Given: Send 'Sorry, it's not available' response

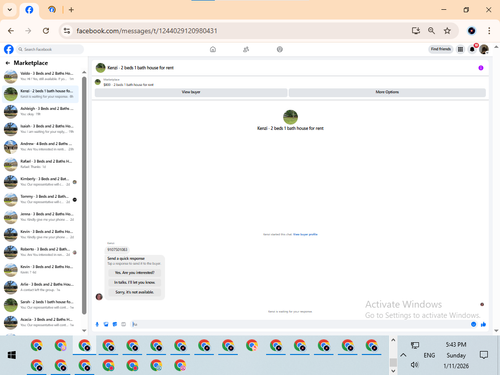Looking at the screenshot, I should tap(135, 292).
